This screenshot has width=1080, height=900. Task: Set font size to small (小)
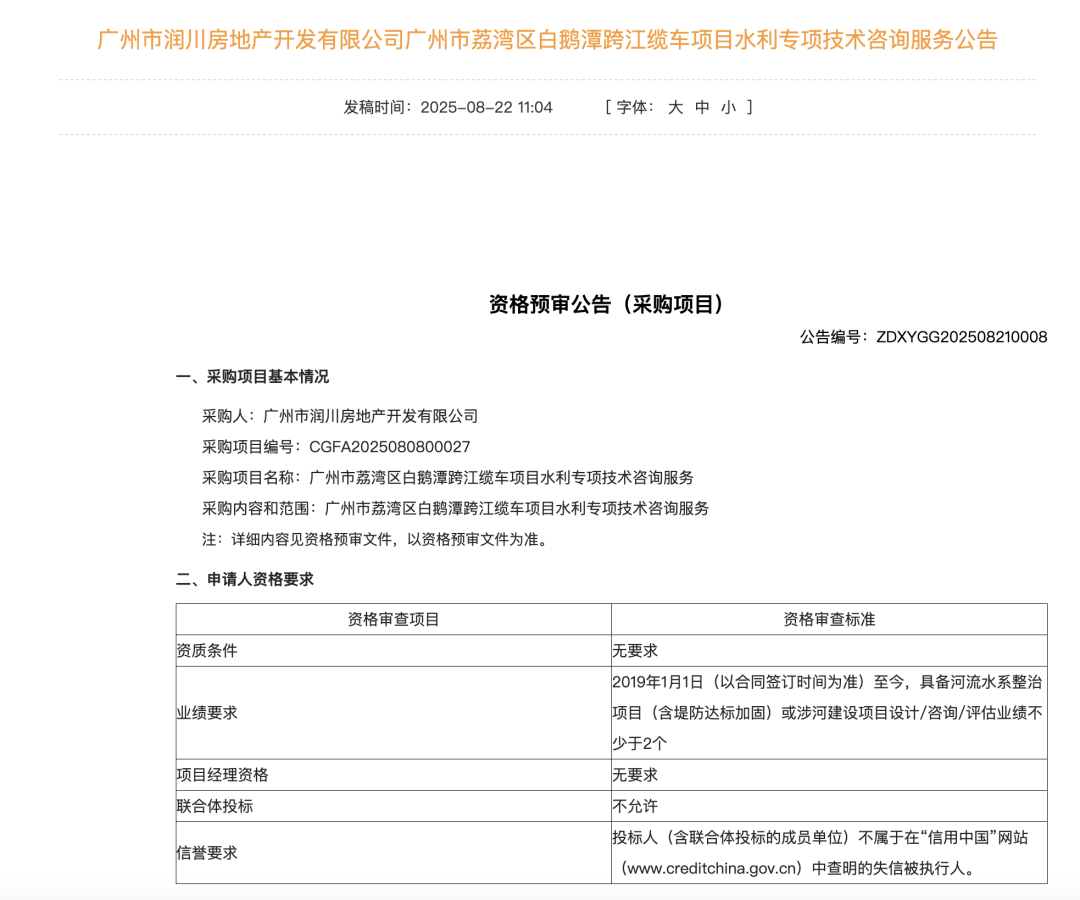[x=728, y=107]
